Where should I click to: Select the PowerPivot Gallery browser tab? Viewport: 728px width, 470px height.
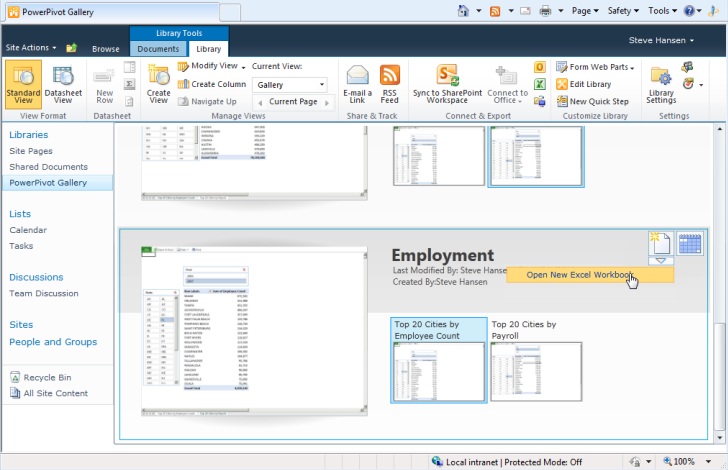[112, 12]
